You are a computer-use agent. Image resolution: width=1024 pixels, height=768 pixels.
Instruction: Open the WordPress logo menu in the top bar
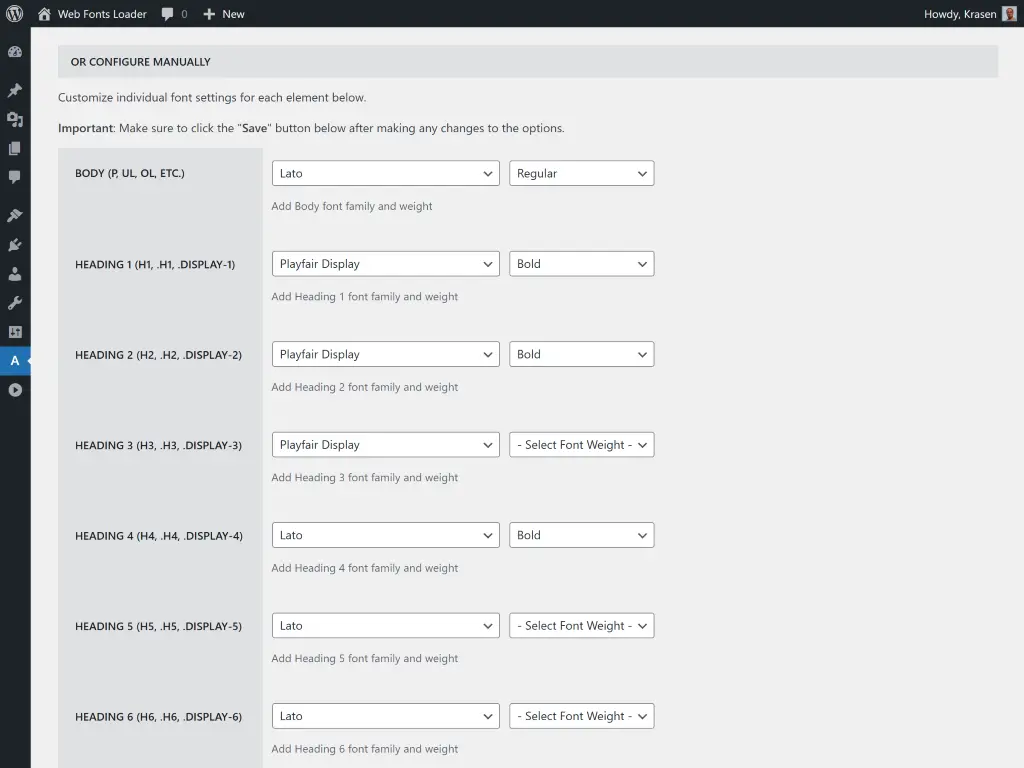tap(14, 14)
